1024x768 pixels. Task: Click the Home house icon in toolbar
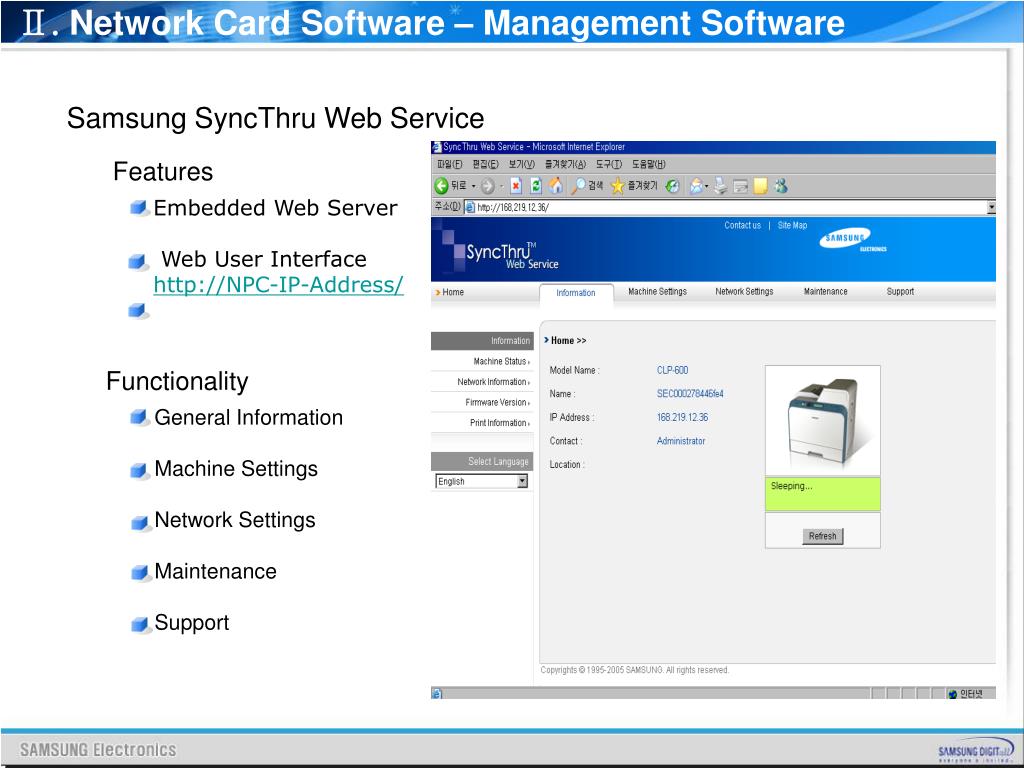(x=555, y=186)
